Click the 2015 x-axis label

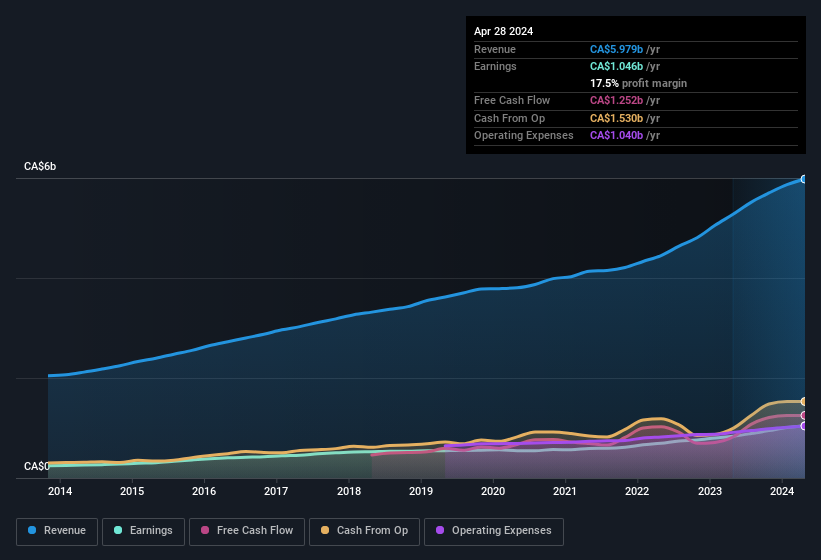[x=132, y=491]
